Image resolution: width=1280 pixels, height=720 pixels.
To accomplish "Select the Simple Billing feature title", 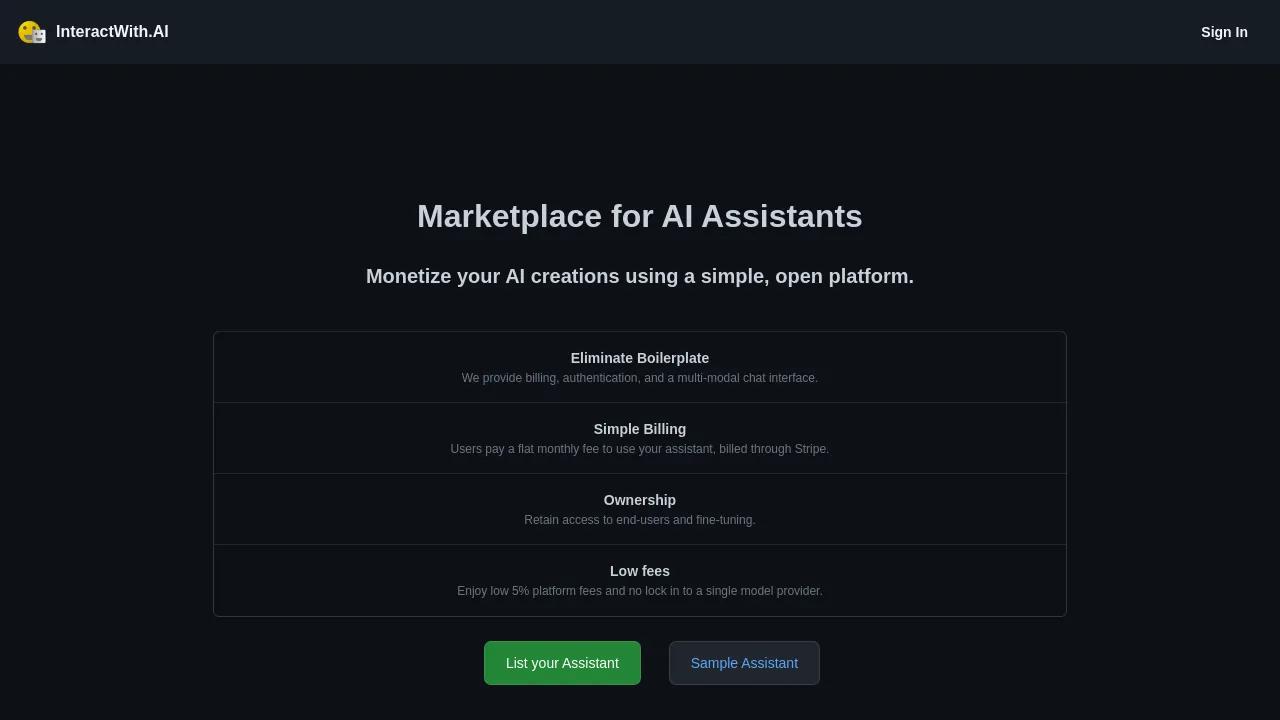I will coord(640,429).
